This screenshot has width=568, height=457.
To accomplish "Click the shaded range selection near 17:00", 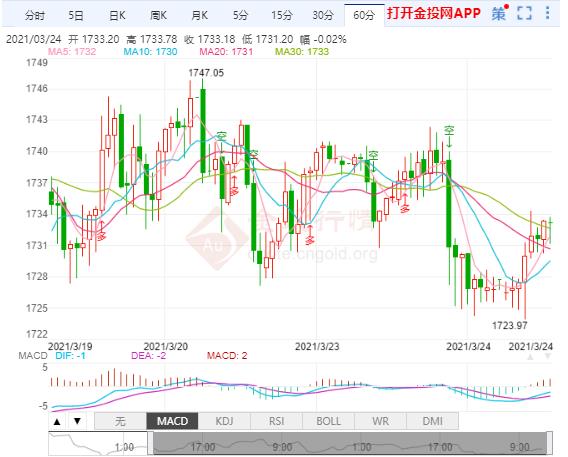I will 203,447.
